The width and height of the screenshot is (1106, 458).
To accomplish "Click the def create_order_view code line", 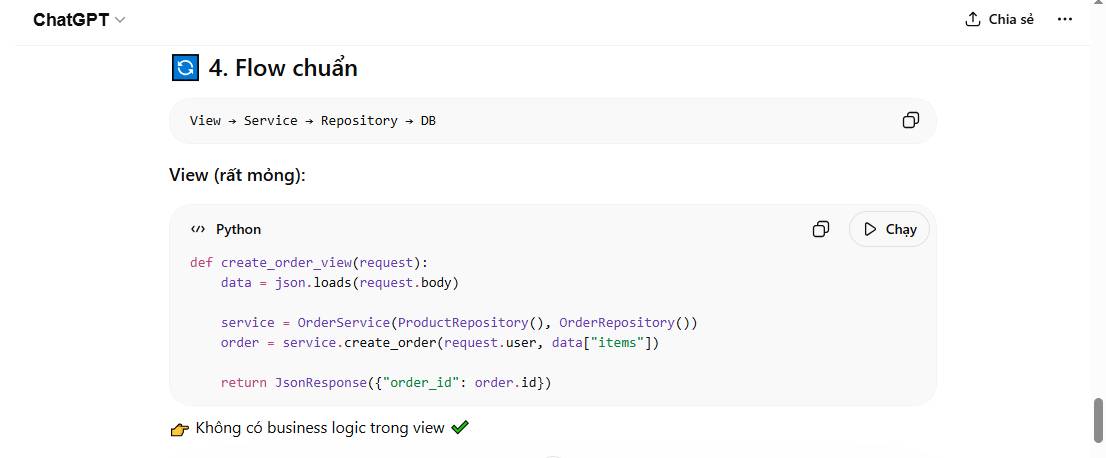I will pyautogui.click(x=308, y=262).
